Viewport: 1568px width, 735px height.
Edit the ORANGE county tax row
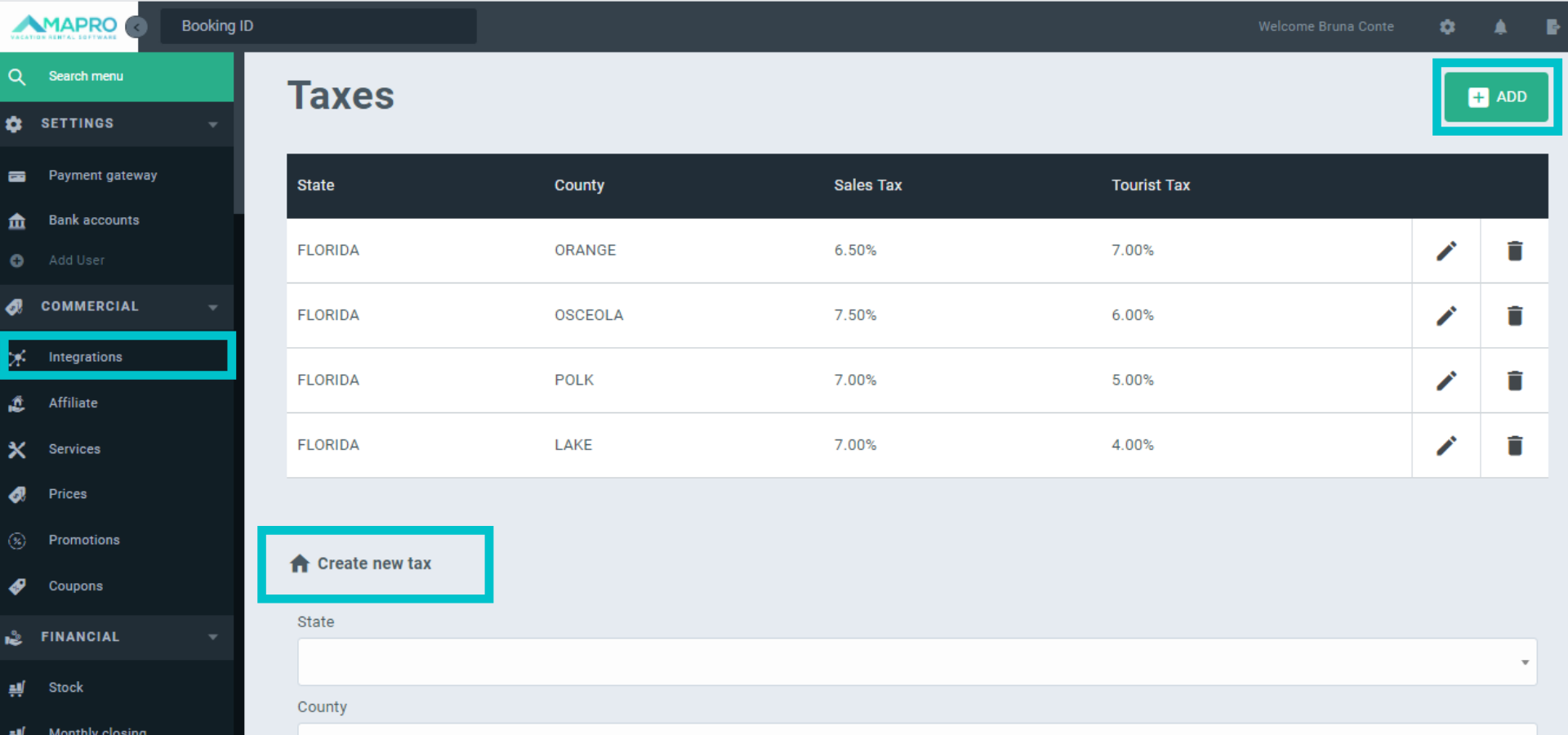click(1445, 251)
